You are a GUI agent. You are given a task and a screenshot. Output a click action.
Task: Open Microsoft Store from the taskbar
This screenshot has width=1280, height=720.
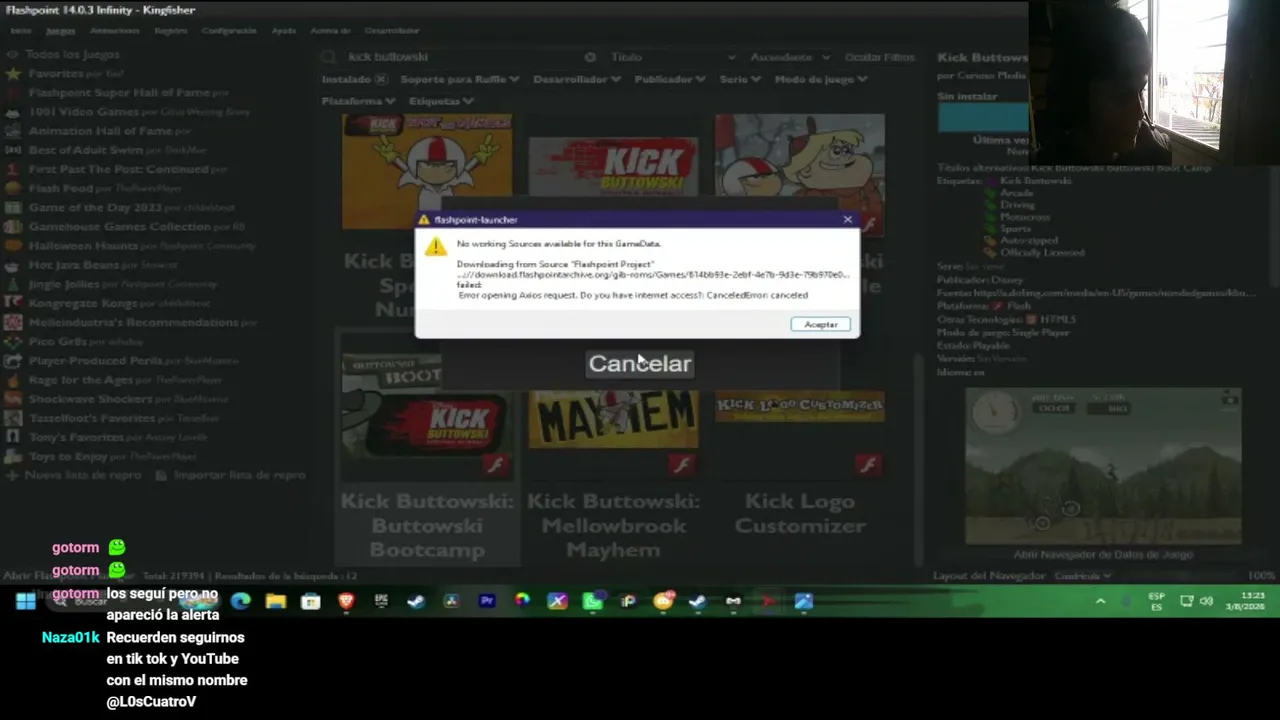click(311, 601)
